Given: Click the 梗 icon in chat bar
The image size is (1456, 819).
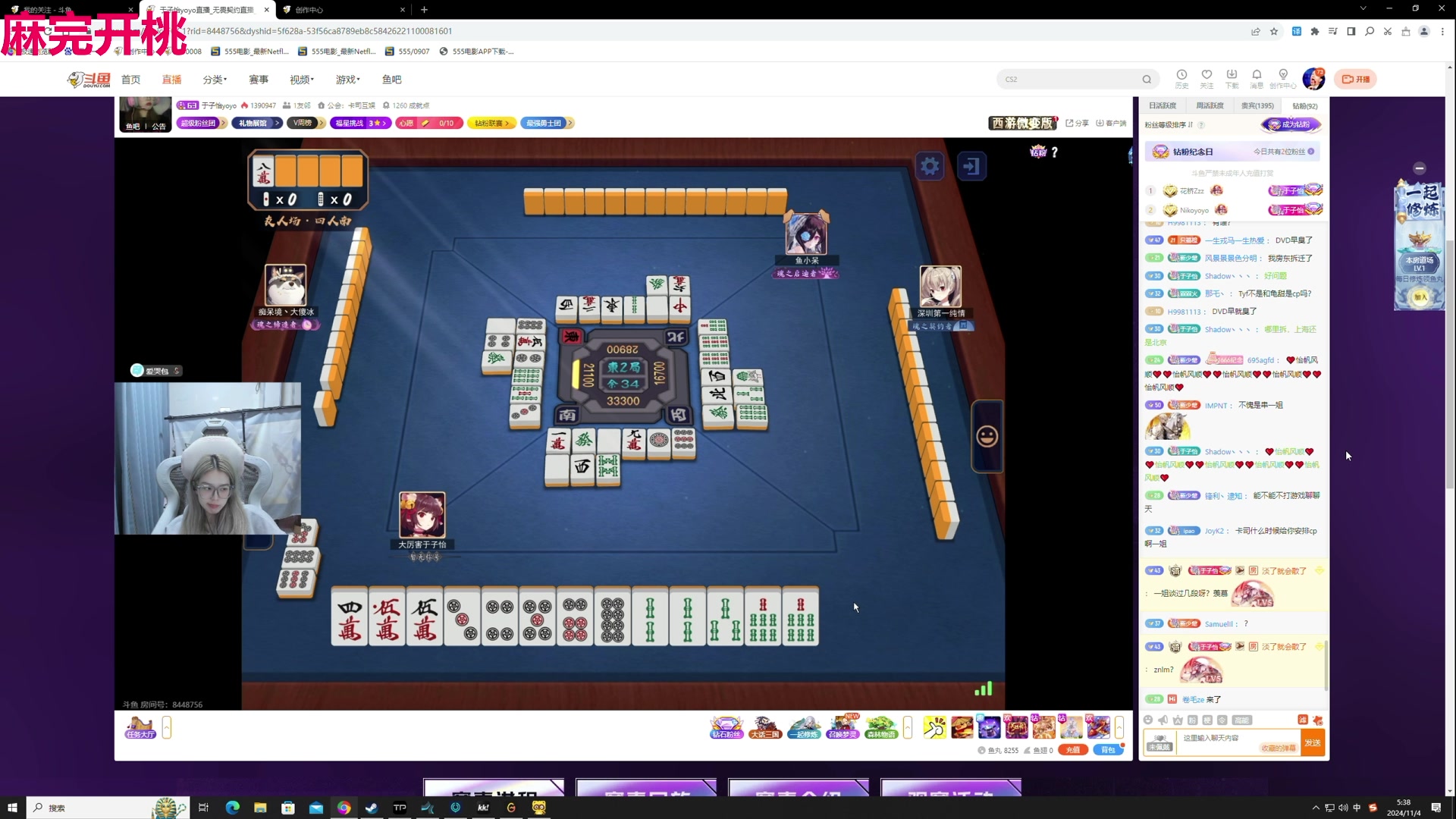Looking at the screenshot, I should tap(1207, 720).
